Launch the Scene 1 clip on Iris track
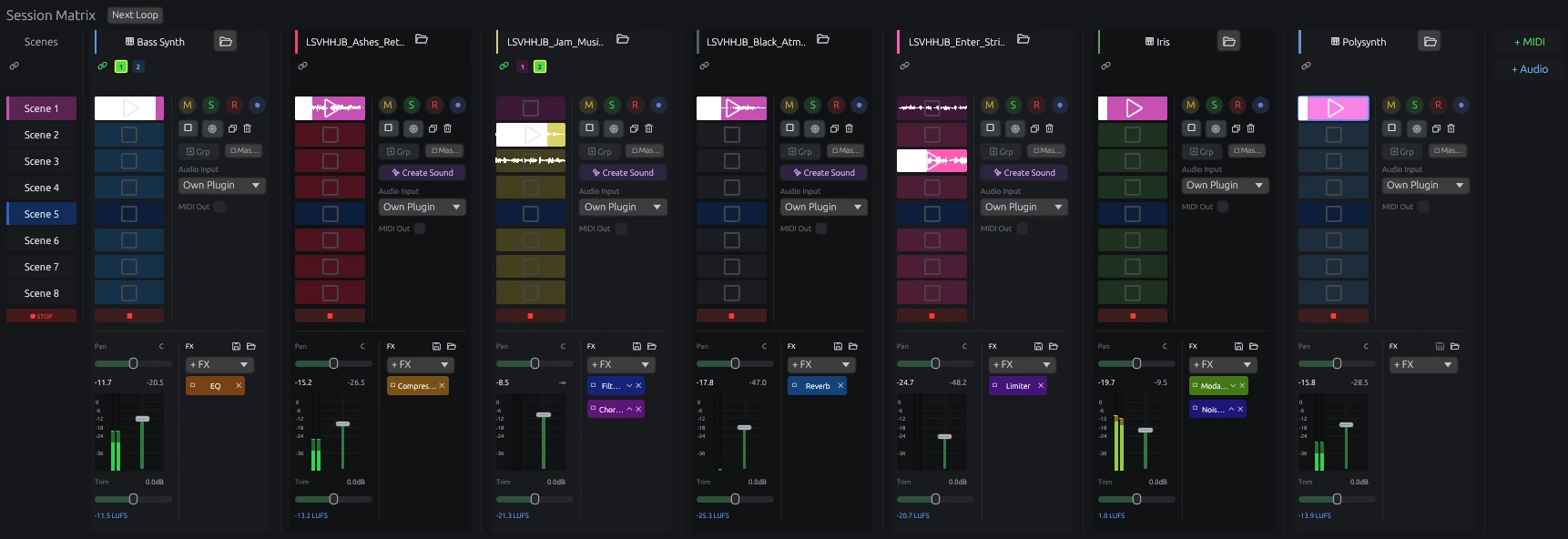Viewport: 1568px width, 539px height. tap(1134, 108)
